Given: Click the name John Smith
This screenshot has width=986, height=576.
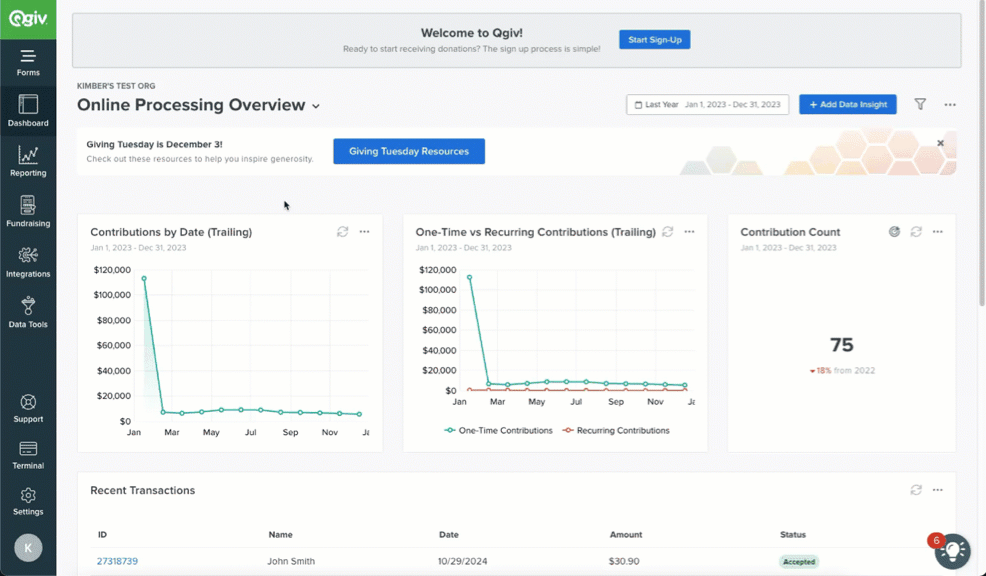Looking at the screenshot, I should tap(291, 562).
